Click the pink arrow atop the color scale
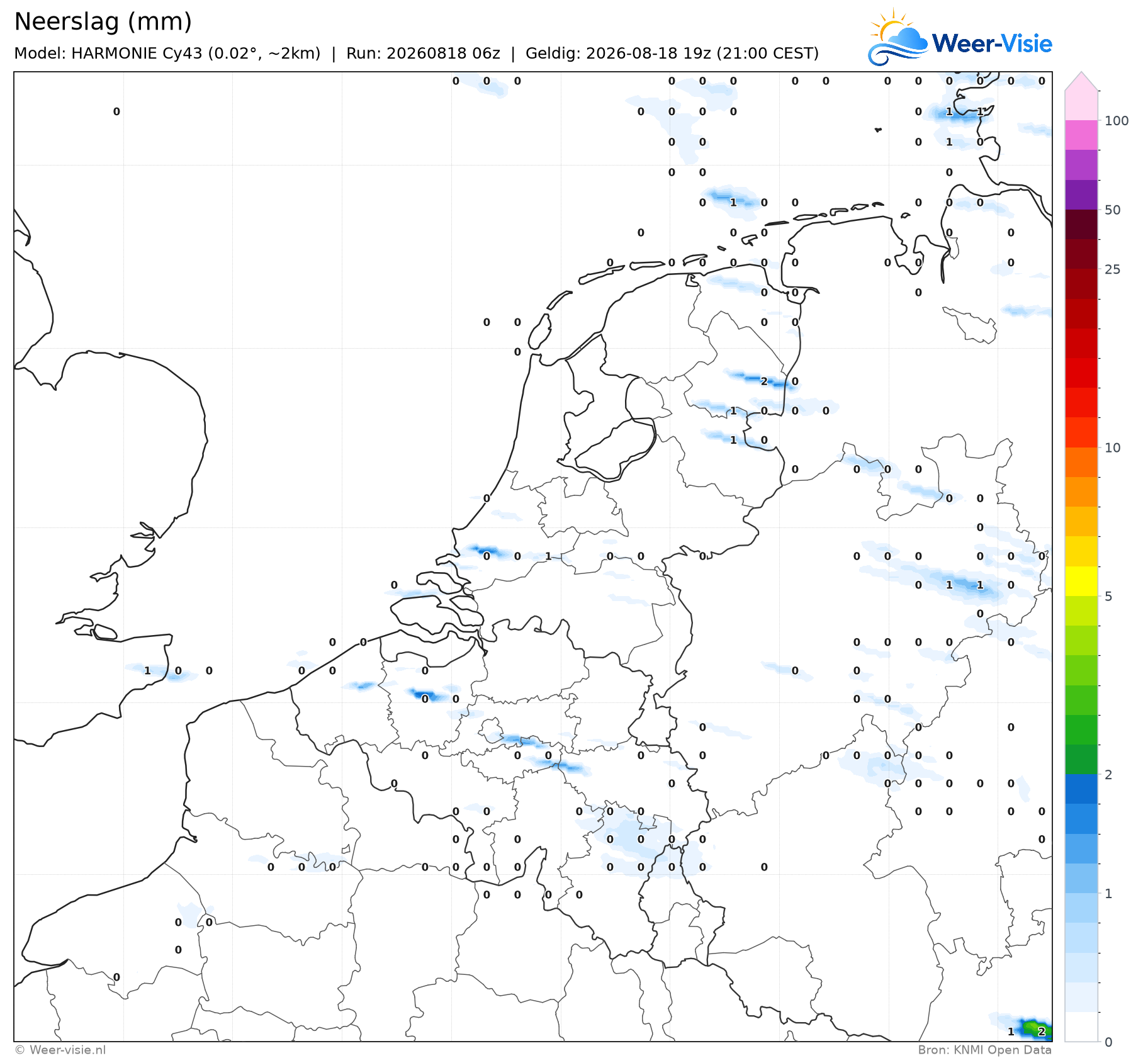 pyautogui.click(x=1081, y=81)
